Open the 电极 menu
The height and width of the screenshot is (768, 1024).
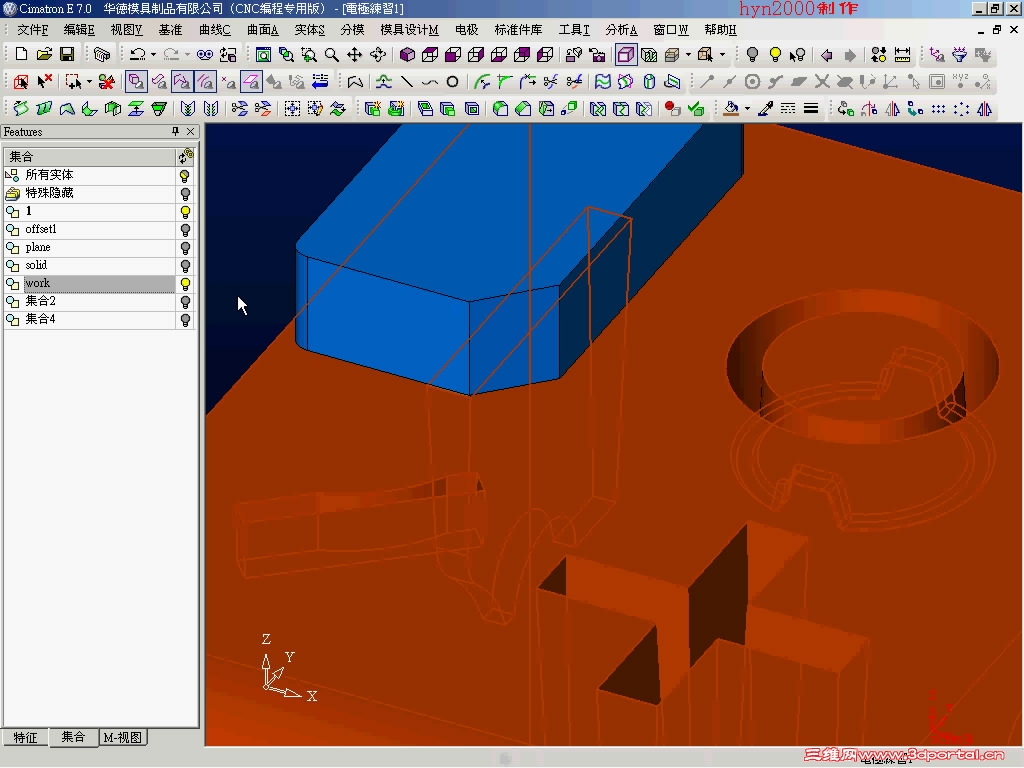466,30
